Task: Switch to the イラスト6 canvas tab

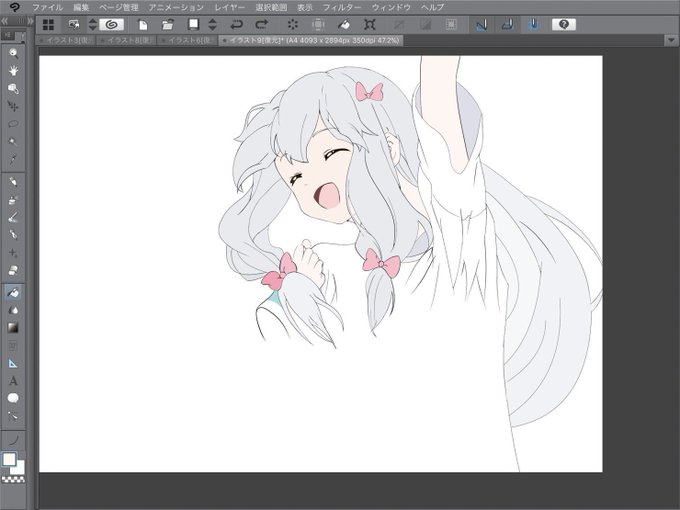Action: click(187, 40)
